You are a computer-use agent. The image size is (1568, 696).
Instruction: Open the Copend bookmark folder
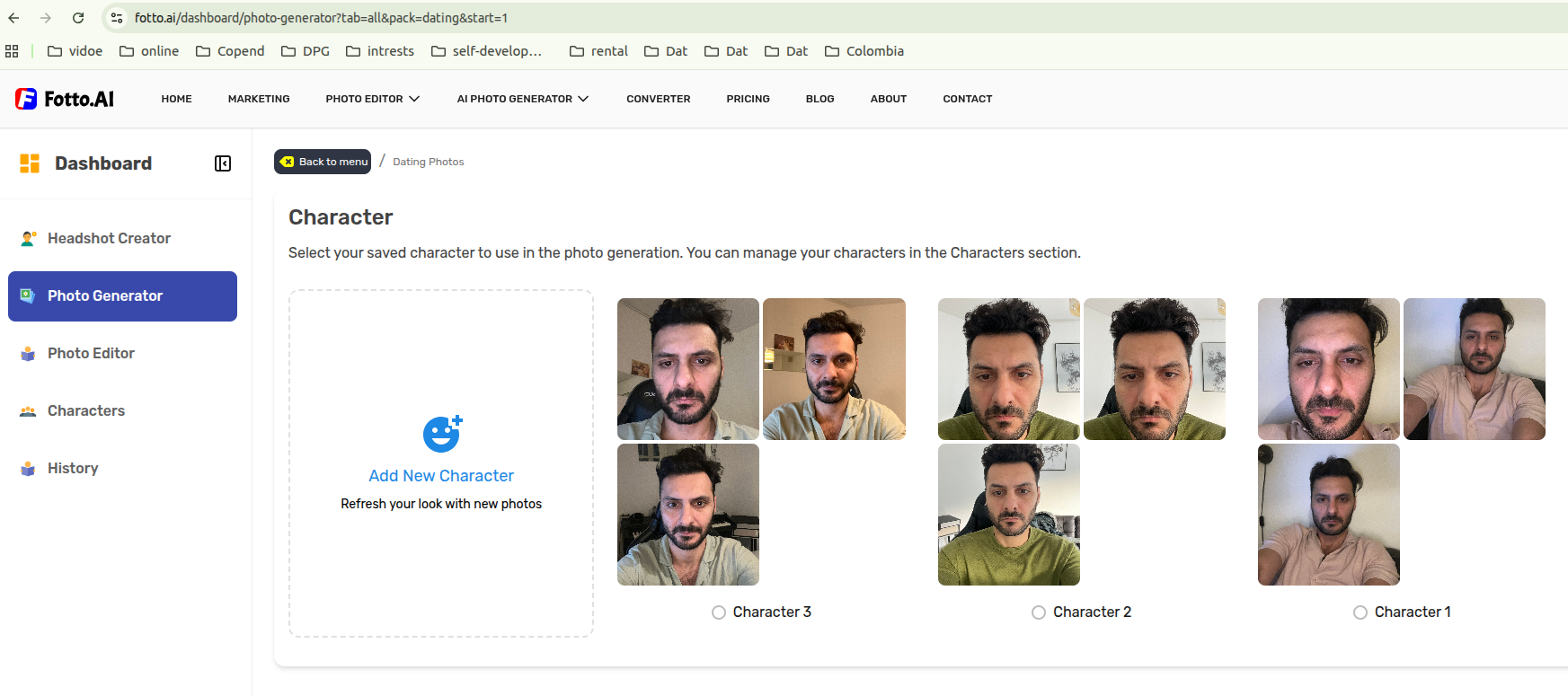point(230,51)
